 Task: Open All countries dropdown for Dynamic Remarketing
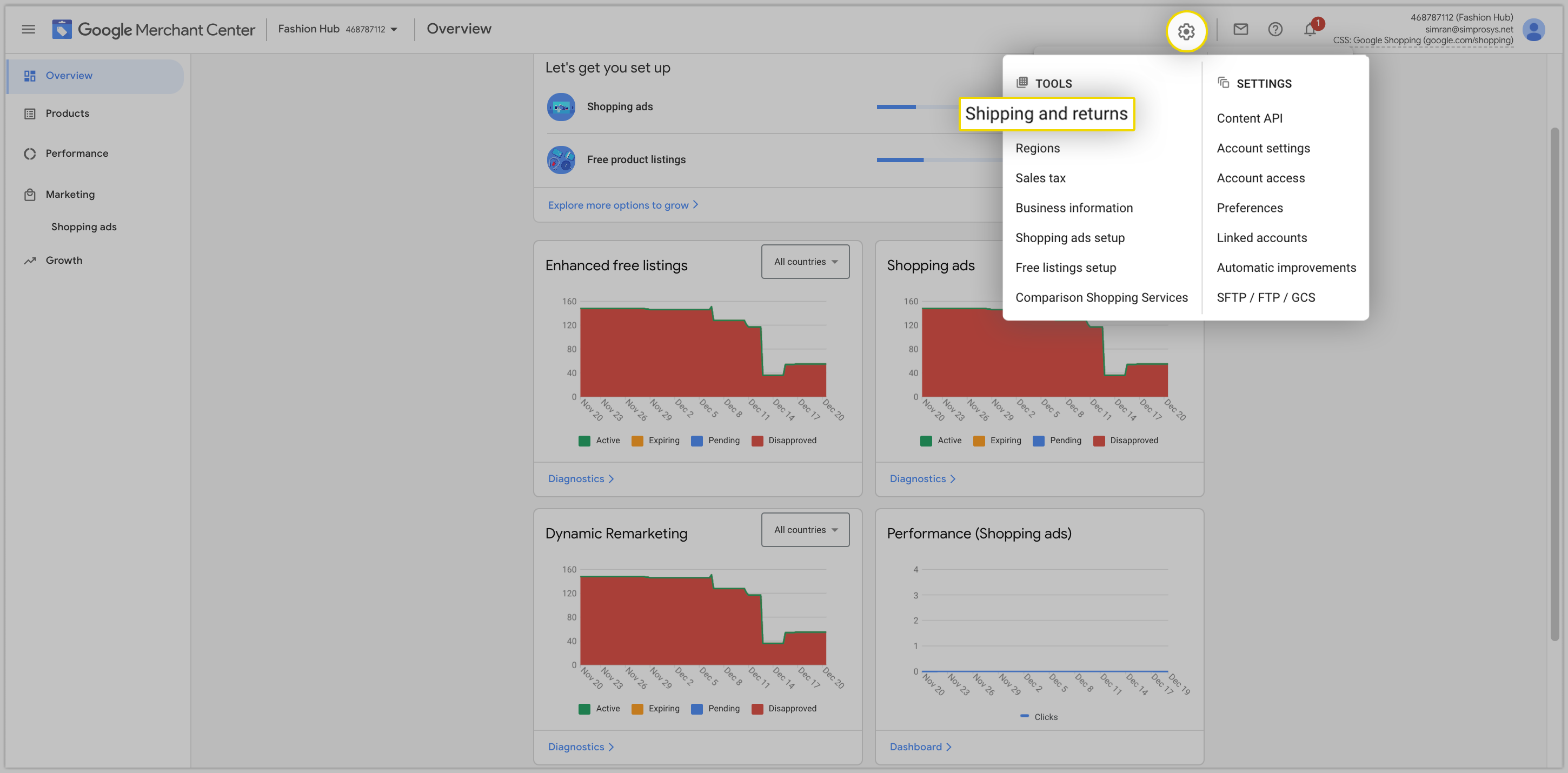pos(805,530)
